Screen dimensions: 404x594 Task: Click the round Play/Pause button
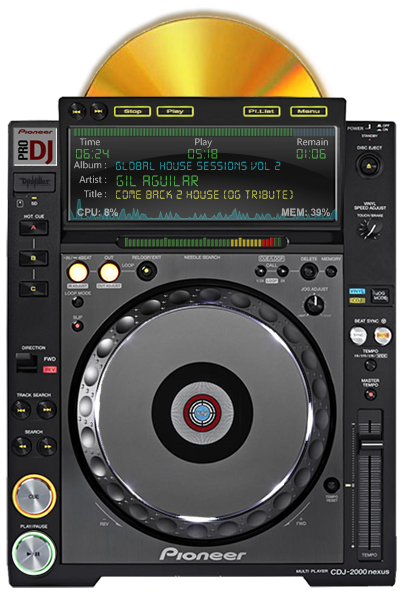point(34,554)
